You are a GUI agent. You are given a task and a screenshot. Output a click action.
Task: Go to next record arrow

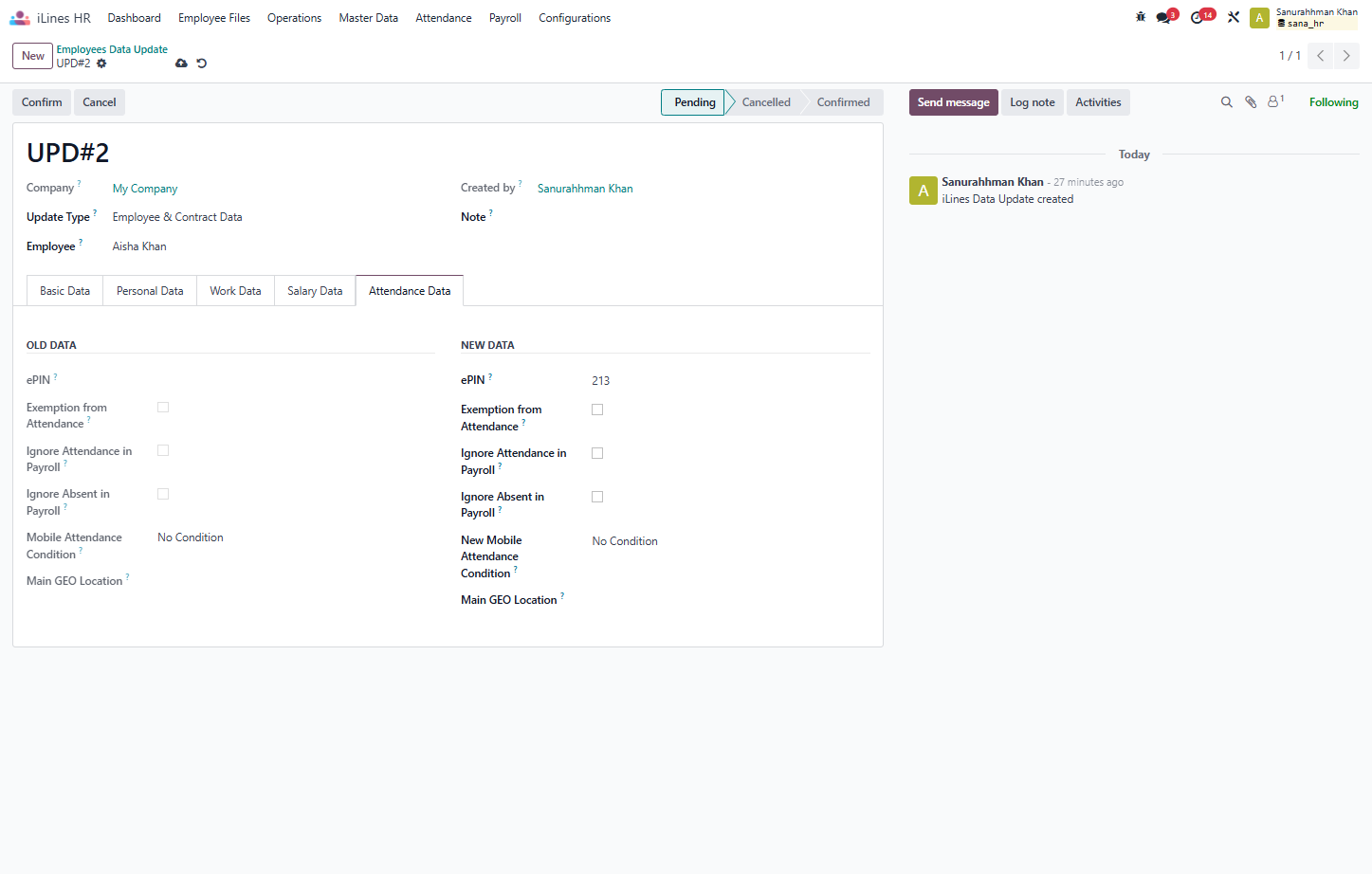[x=1346, y=56]
